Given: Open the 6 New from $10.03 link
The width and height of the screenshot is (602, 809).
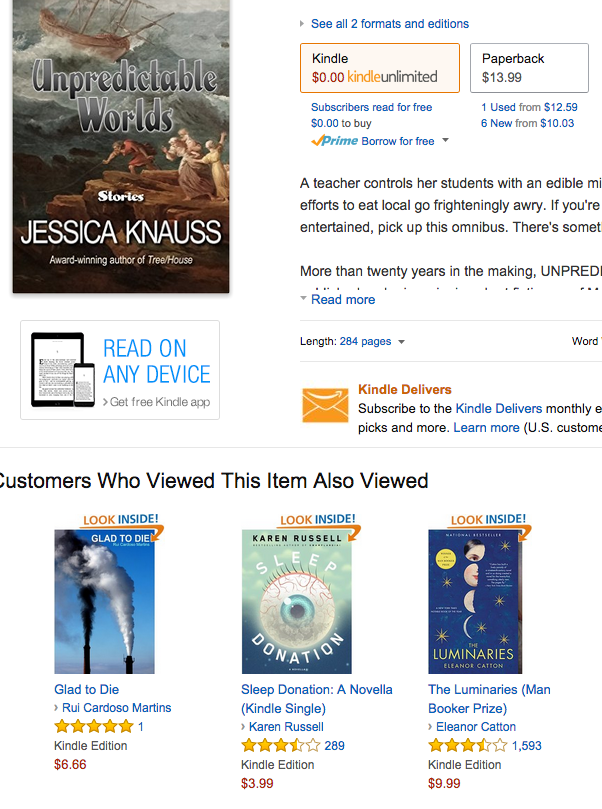Looking at the screenshot, I should click(x=527, y=123).
